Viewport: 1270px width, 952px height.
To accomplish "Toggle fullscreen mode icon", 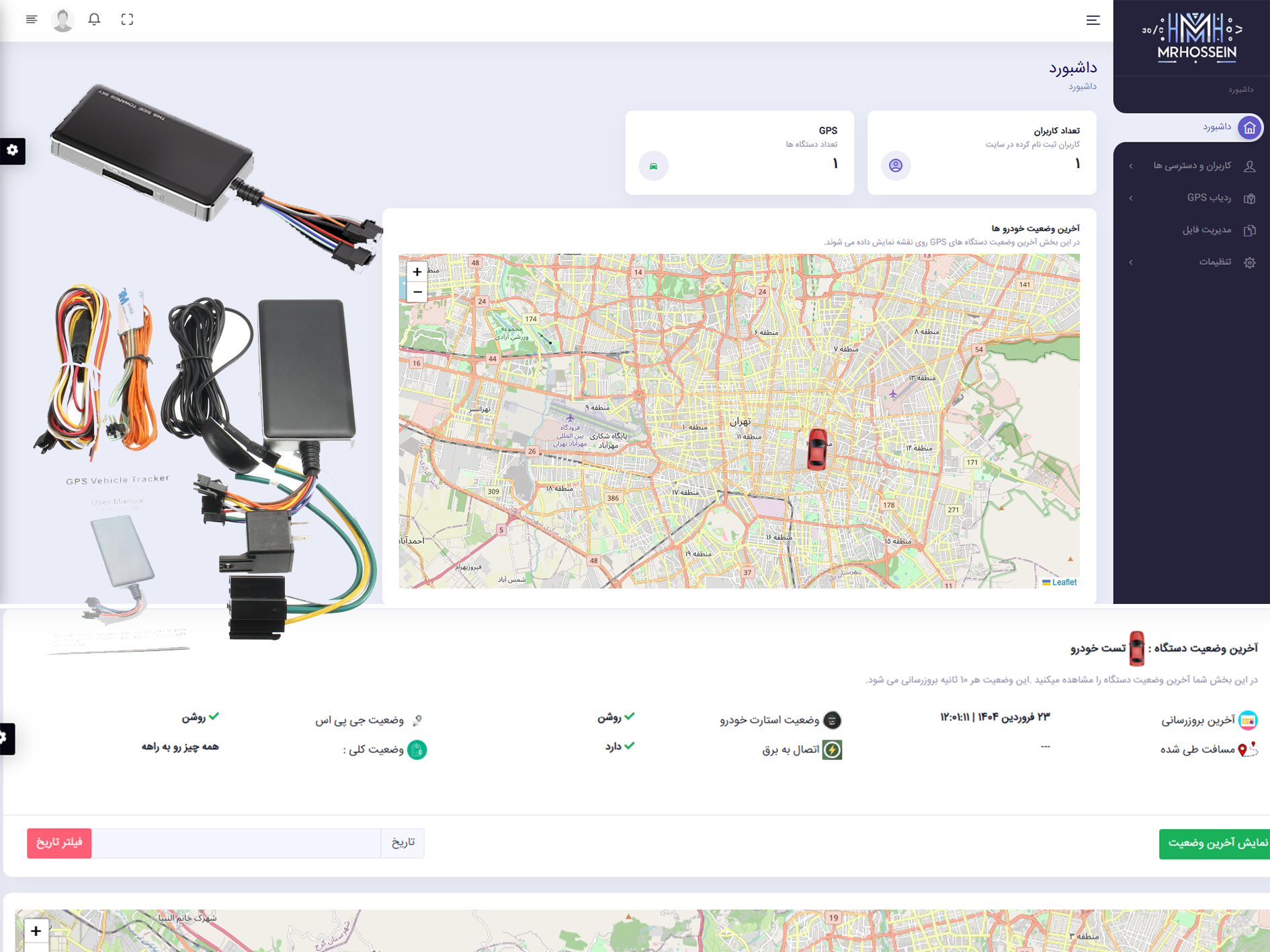I will click(127, 19).
